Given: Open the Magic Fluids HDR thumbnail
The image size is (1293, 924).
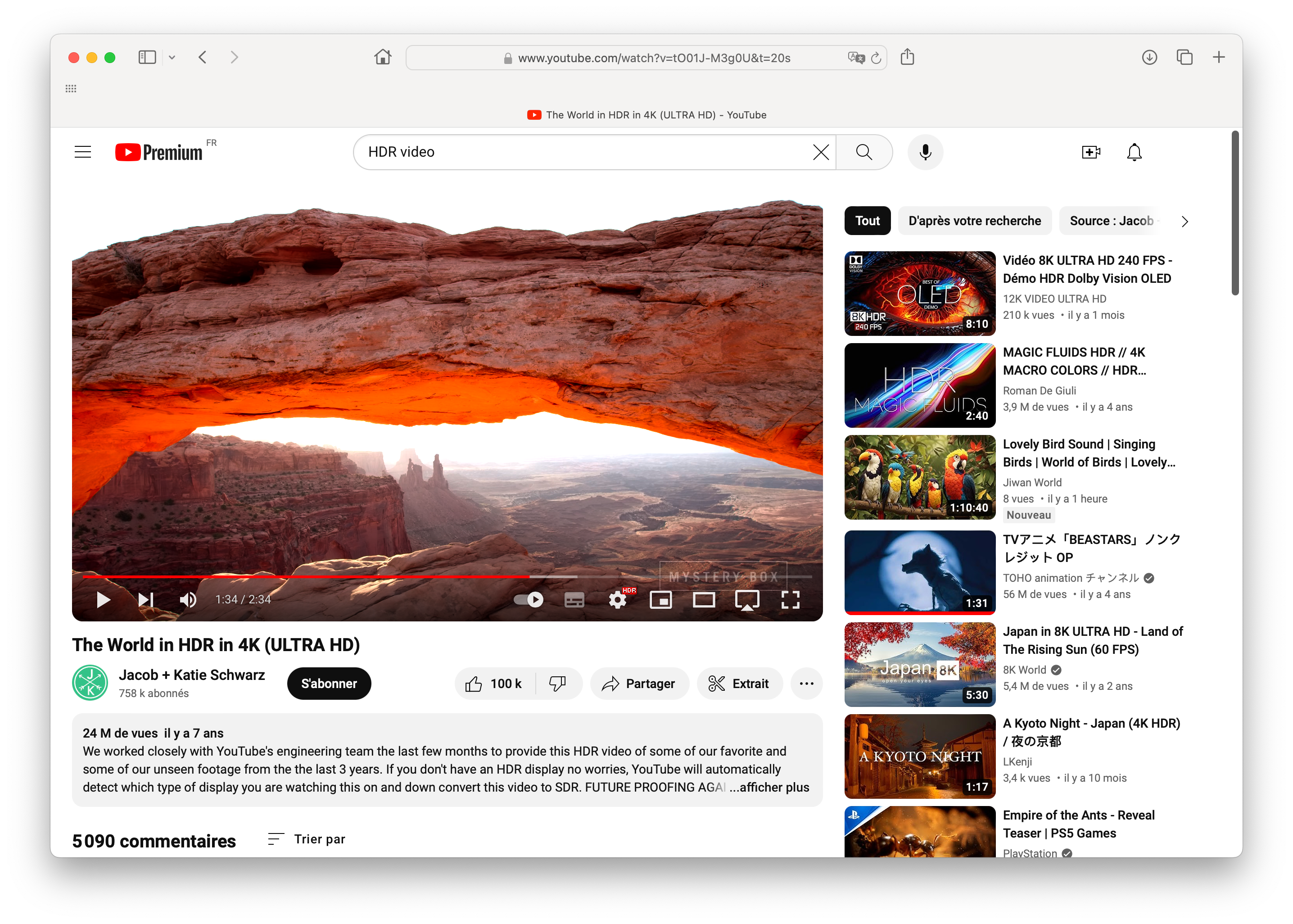Looking at the screenshot, I should pyautogui.click(x=920, y=385).
